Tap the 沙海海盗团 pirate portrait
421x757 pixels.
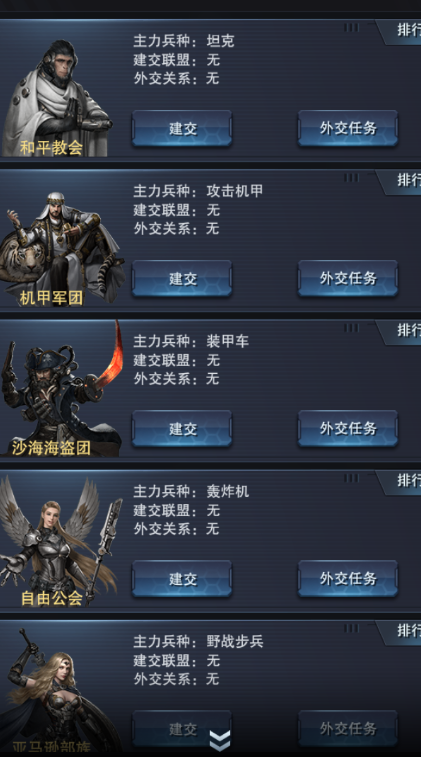pos(60,389)
